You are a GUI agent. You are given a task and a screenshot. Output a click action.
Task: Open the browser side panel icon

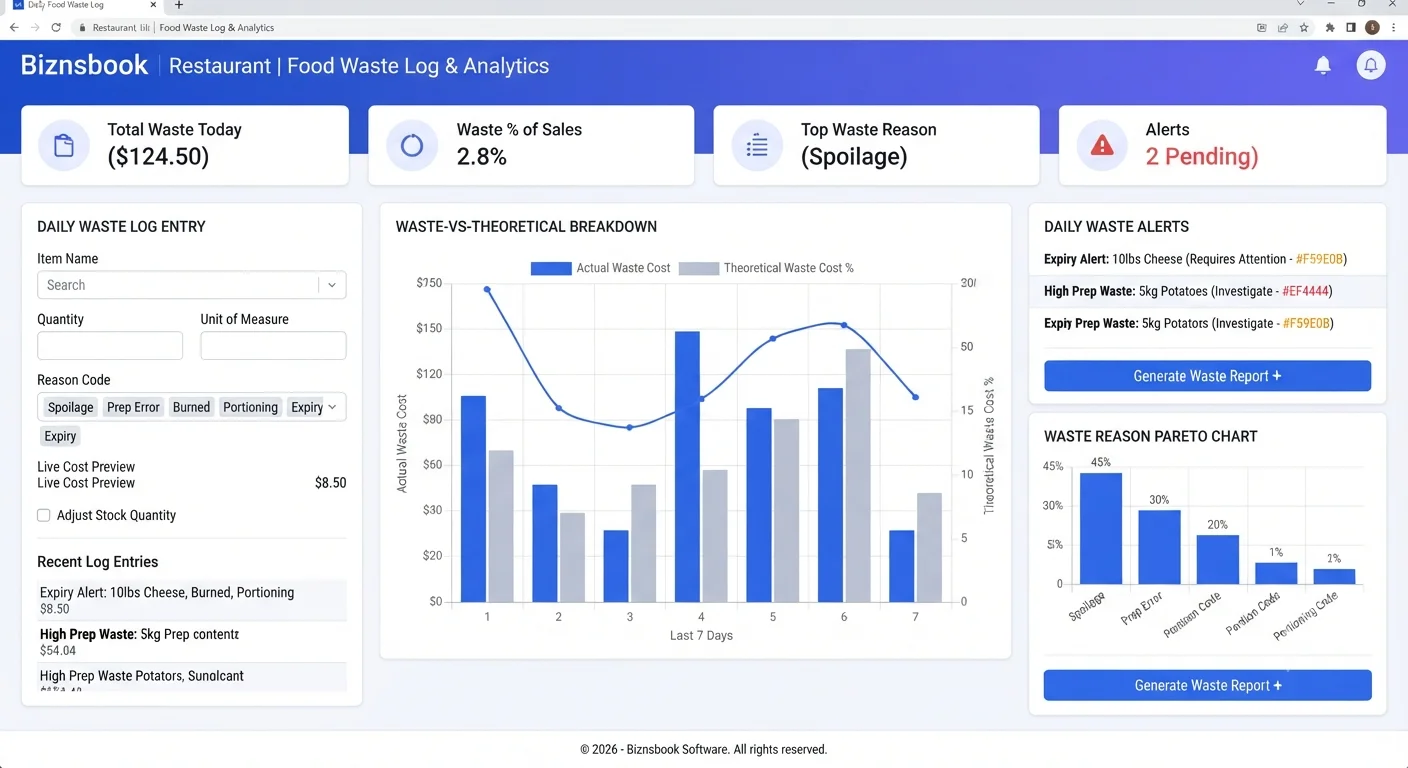coord(1351,28)
